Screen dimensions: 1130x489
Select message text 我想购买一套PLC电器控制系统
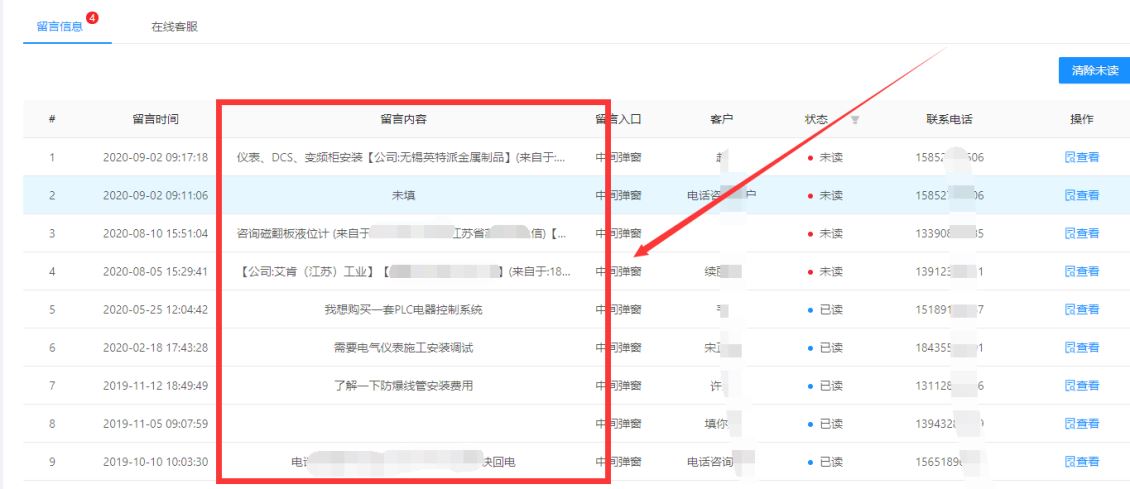coord(403,309)
